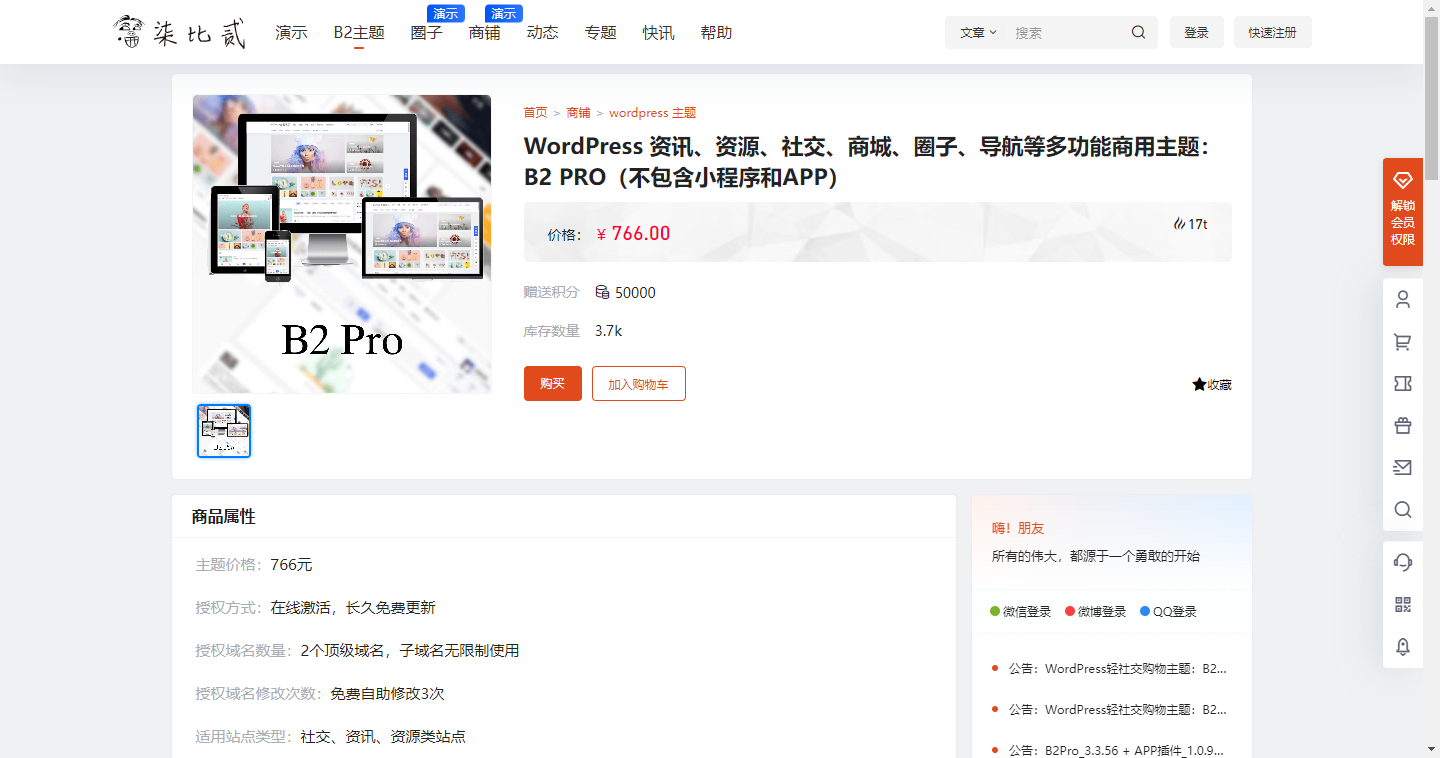Open the 专题 menu item
Screen dimensions: 1440x758
click(x=600, y=33)
